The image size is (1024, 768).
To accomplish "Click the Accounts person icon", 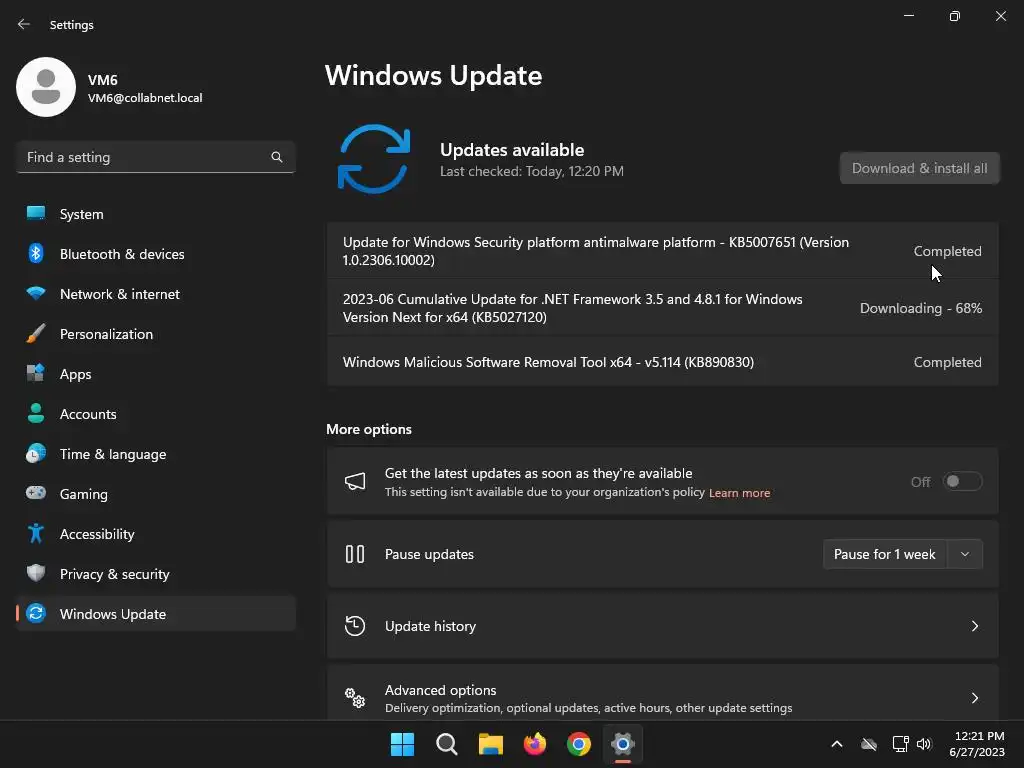I will (x=36, y=413).
